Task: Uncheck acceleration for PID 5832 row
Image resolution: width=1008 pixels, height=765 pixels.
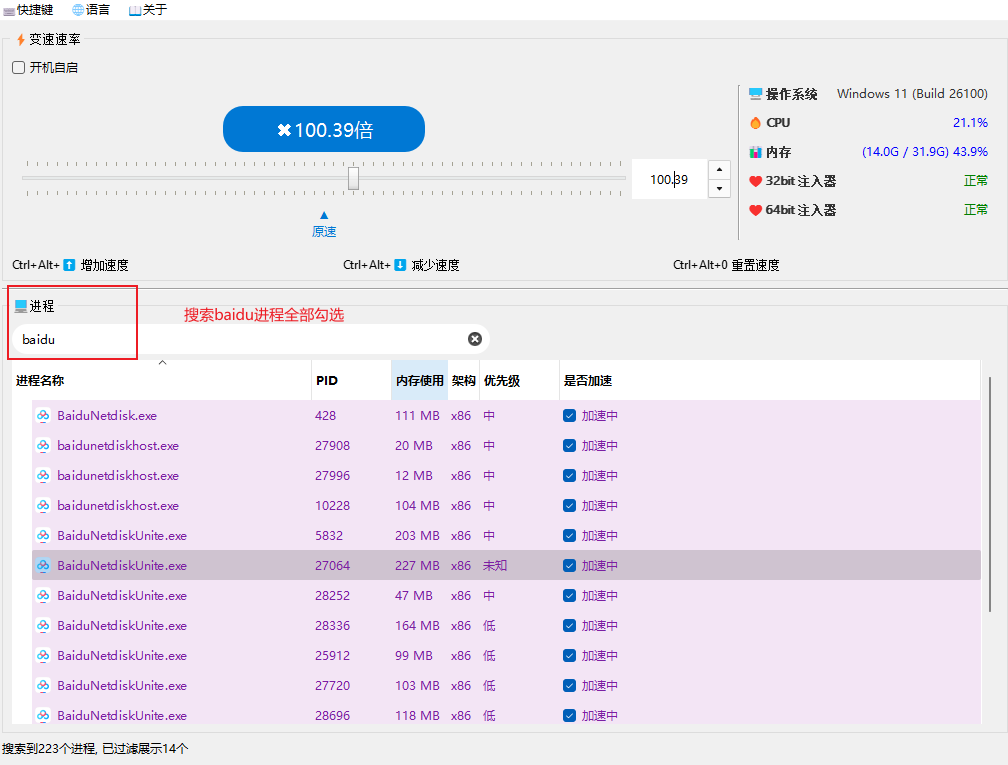Action: point(569,536)
